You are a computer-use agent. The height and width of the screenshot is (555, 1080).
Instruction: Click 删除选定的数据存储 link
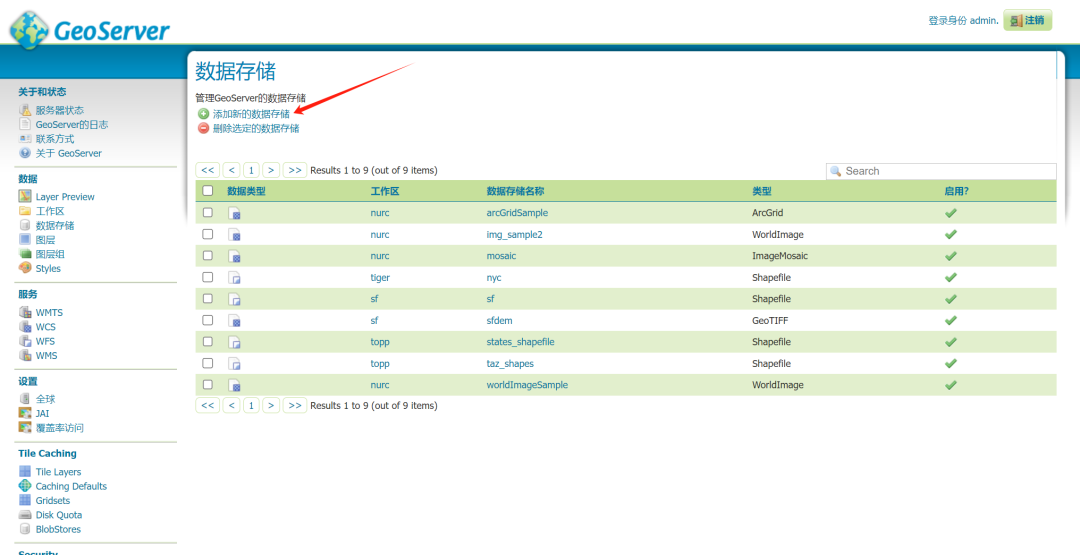tap(256, 128)
